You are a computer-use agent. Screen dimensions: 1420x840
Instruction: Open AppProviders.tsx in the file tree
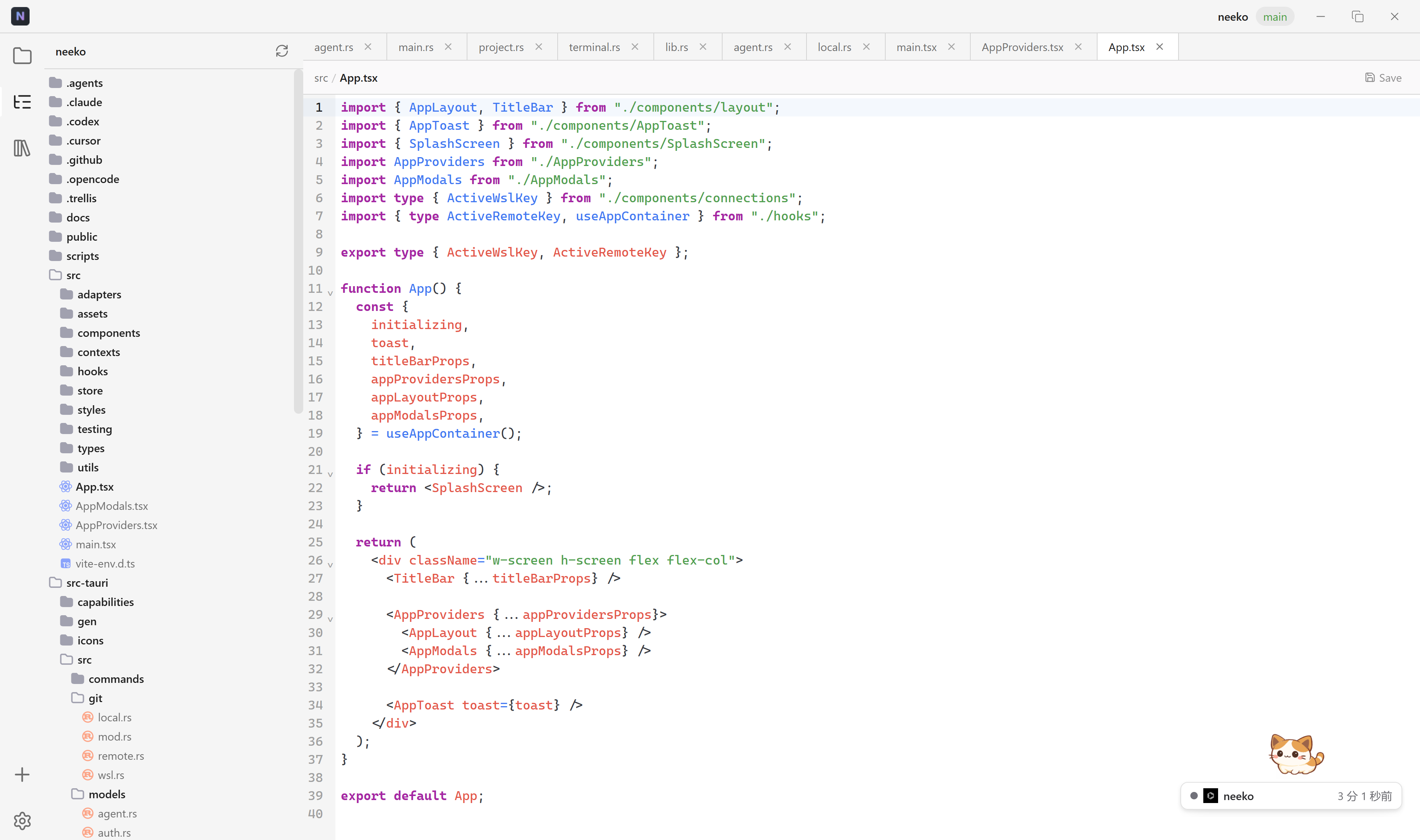pos(109,525)
